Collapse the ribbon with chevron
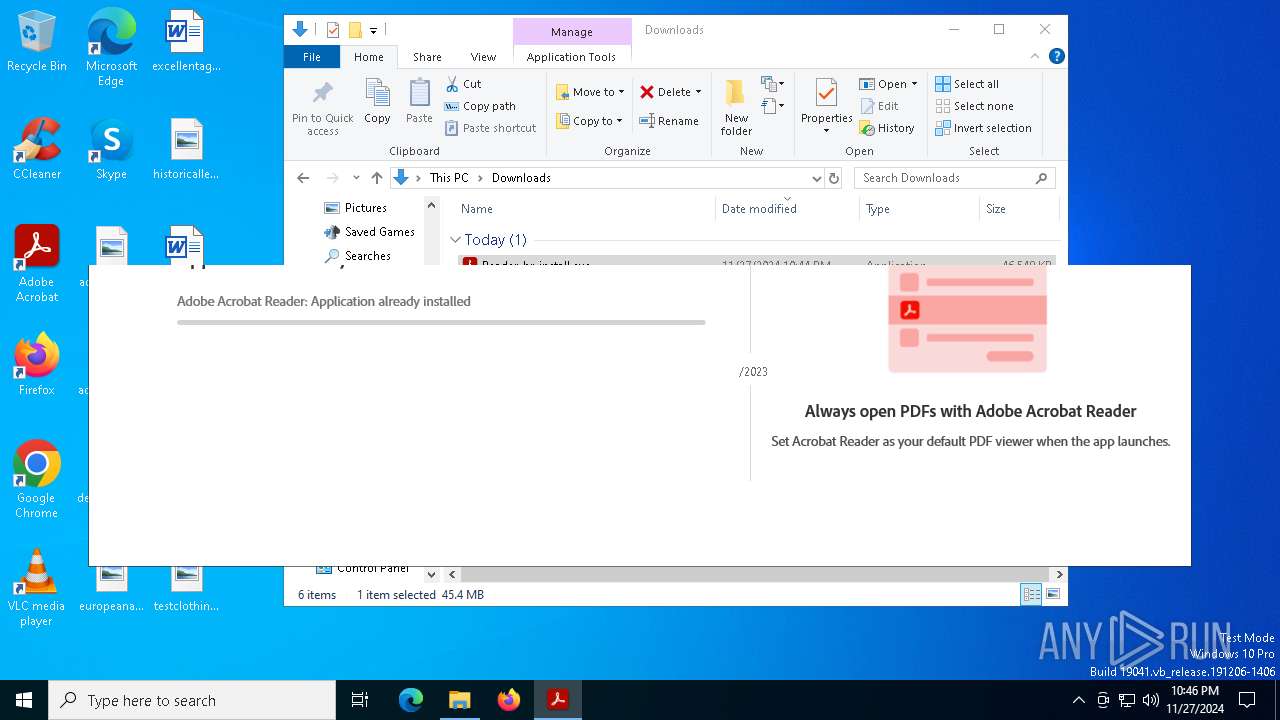 coord(1035,57)
